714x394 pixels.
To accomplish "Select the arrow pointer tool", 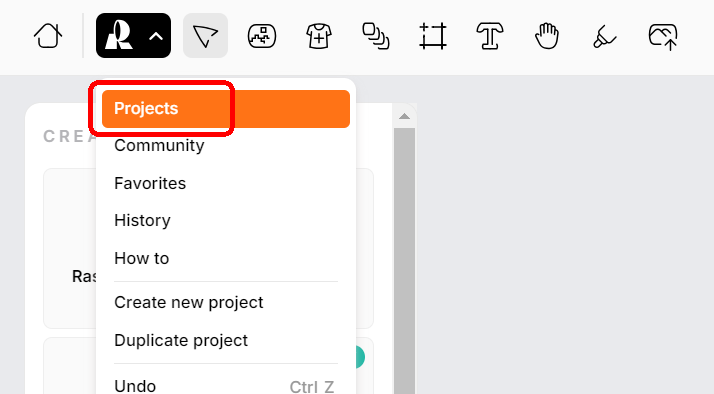I will [x=205, y=36].
